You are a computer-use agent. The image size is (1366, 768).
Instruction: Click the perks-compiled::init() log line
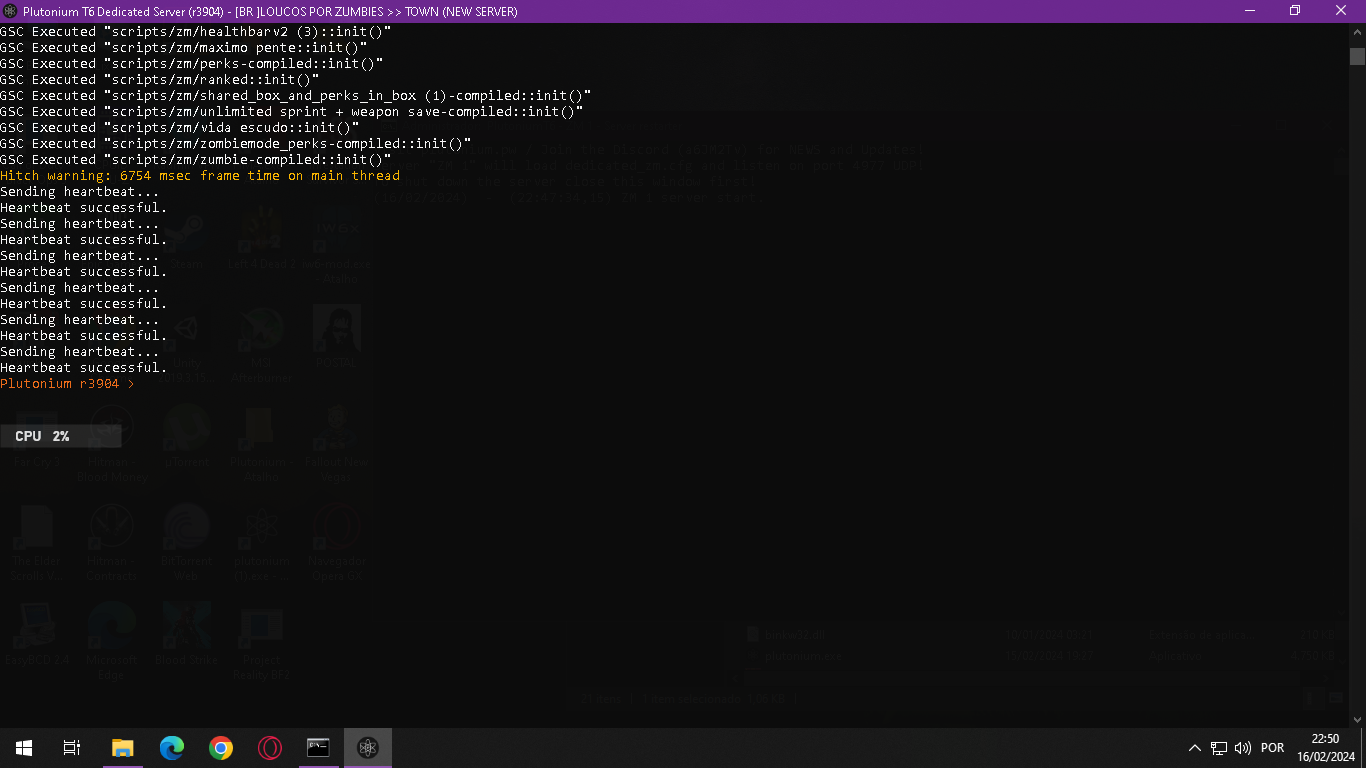pyautogui.click(x=192, y=64)
